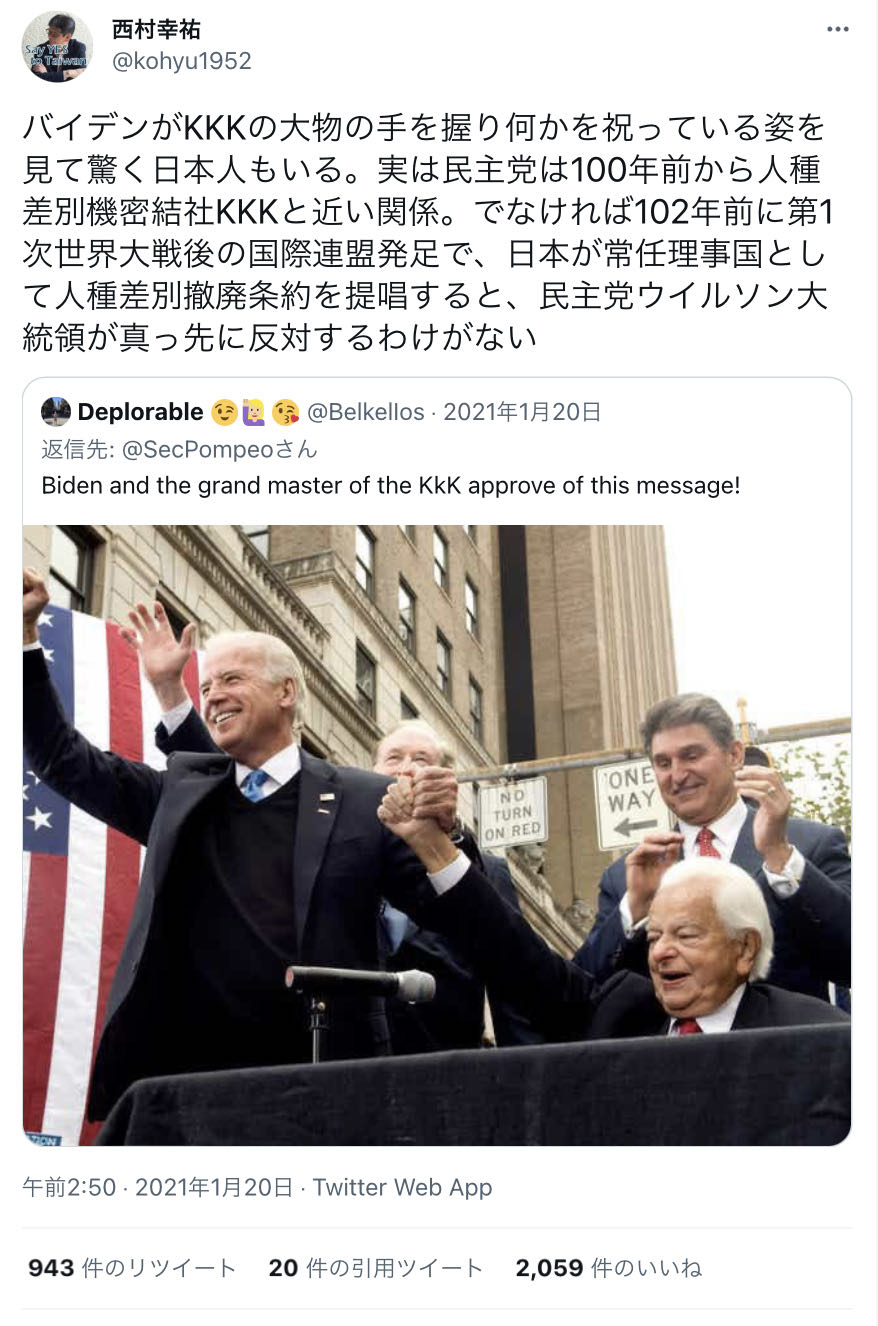Open the @kohyu1952 handle
The height and width of the screenshot is (1326, 878).
[x=181, y=61]
